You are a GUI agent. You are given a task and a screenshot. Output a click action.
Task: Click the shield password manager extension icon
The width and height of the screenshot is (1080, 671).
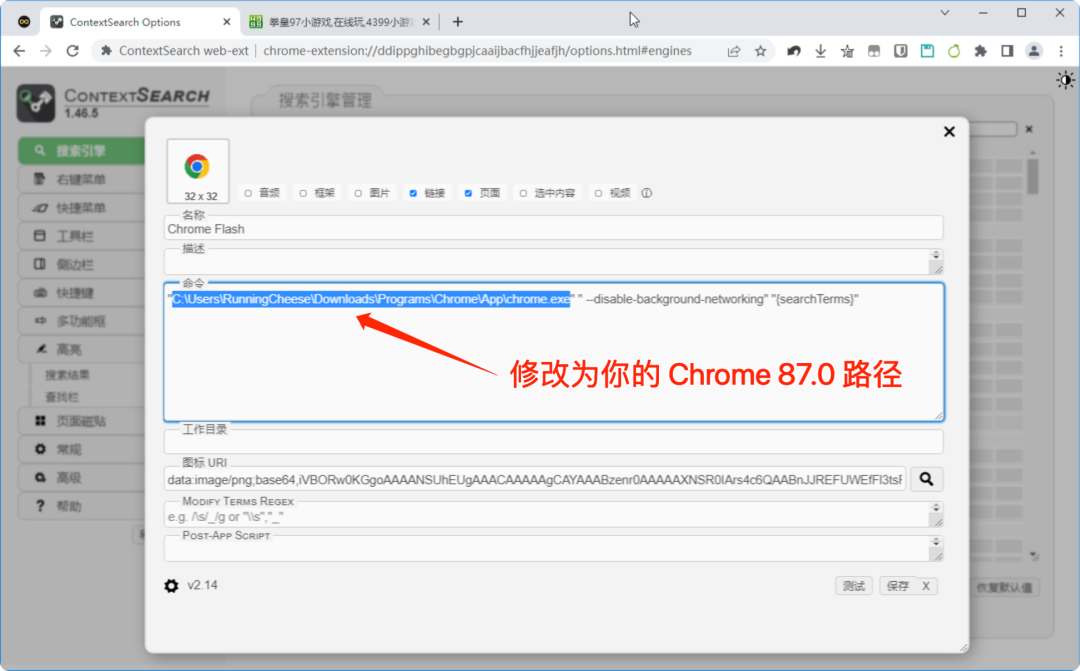coord(900,51)
